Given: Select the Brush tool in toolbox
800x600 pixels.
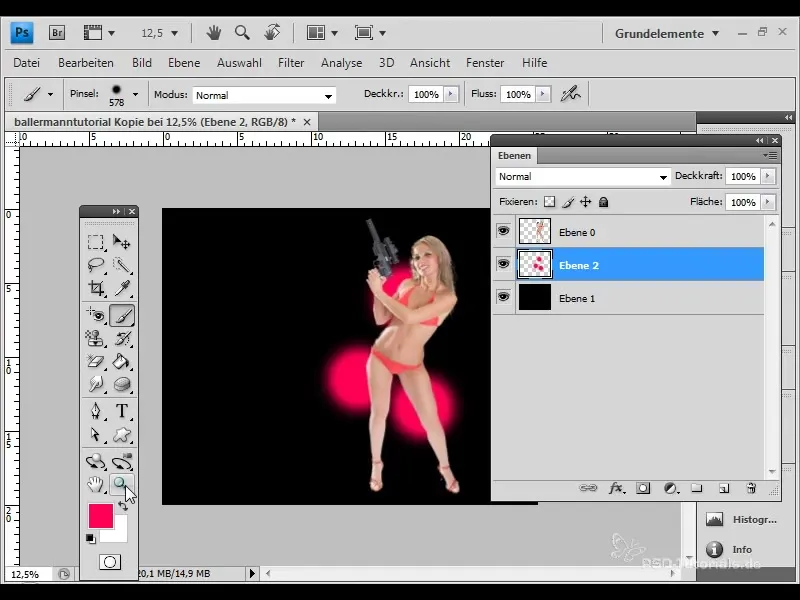Looking at the screenshot, I should tap(121, 315).
